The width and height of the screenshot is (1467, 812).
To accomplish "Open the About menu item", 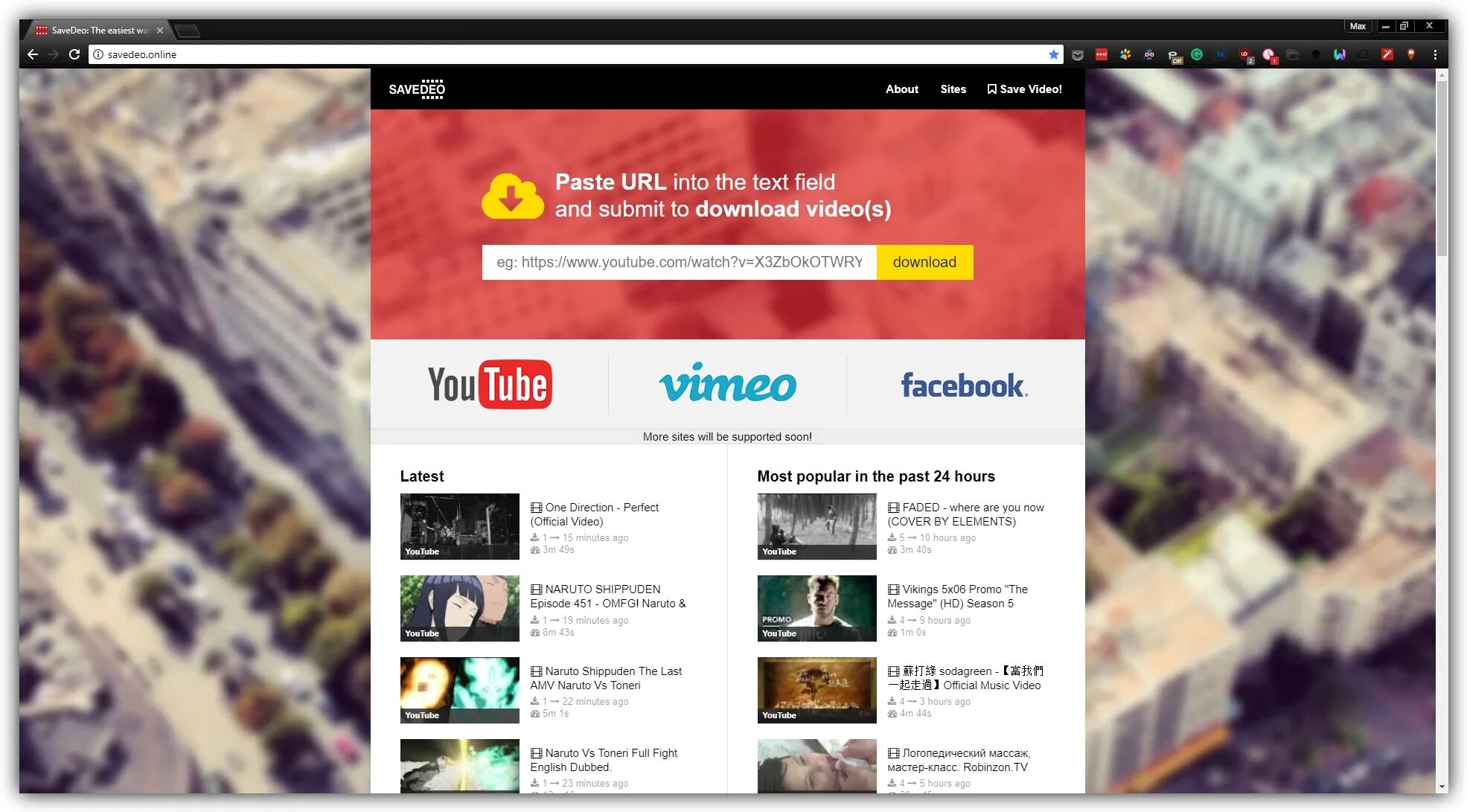I will 901,89.
